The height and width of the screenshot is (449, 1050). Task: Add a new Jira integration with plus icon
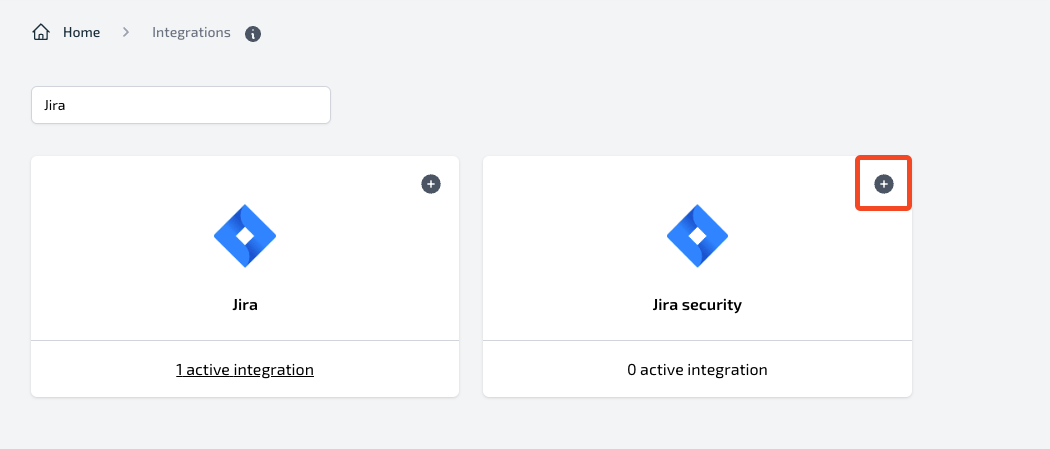click(431, 184)
